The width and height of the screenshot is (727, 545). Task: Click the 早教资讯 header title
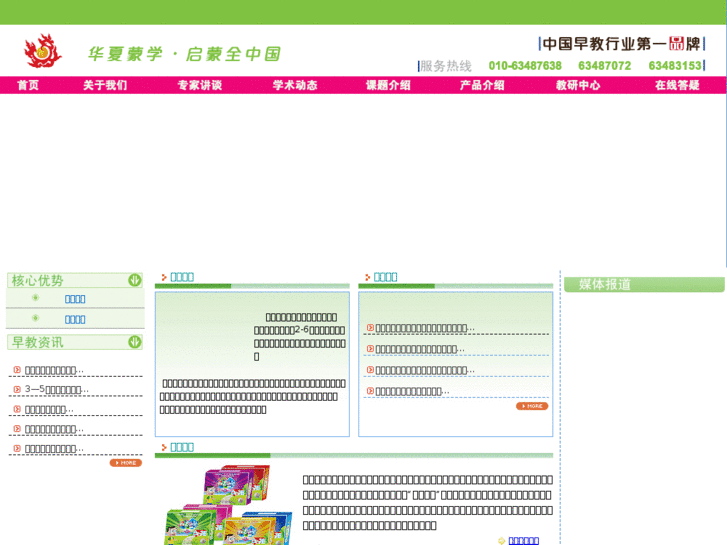(37, 342)
